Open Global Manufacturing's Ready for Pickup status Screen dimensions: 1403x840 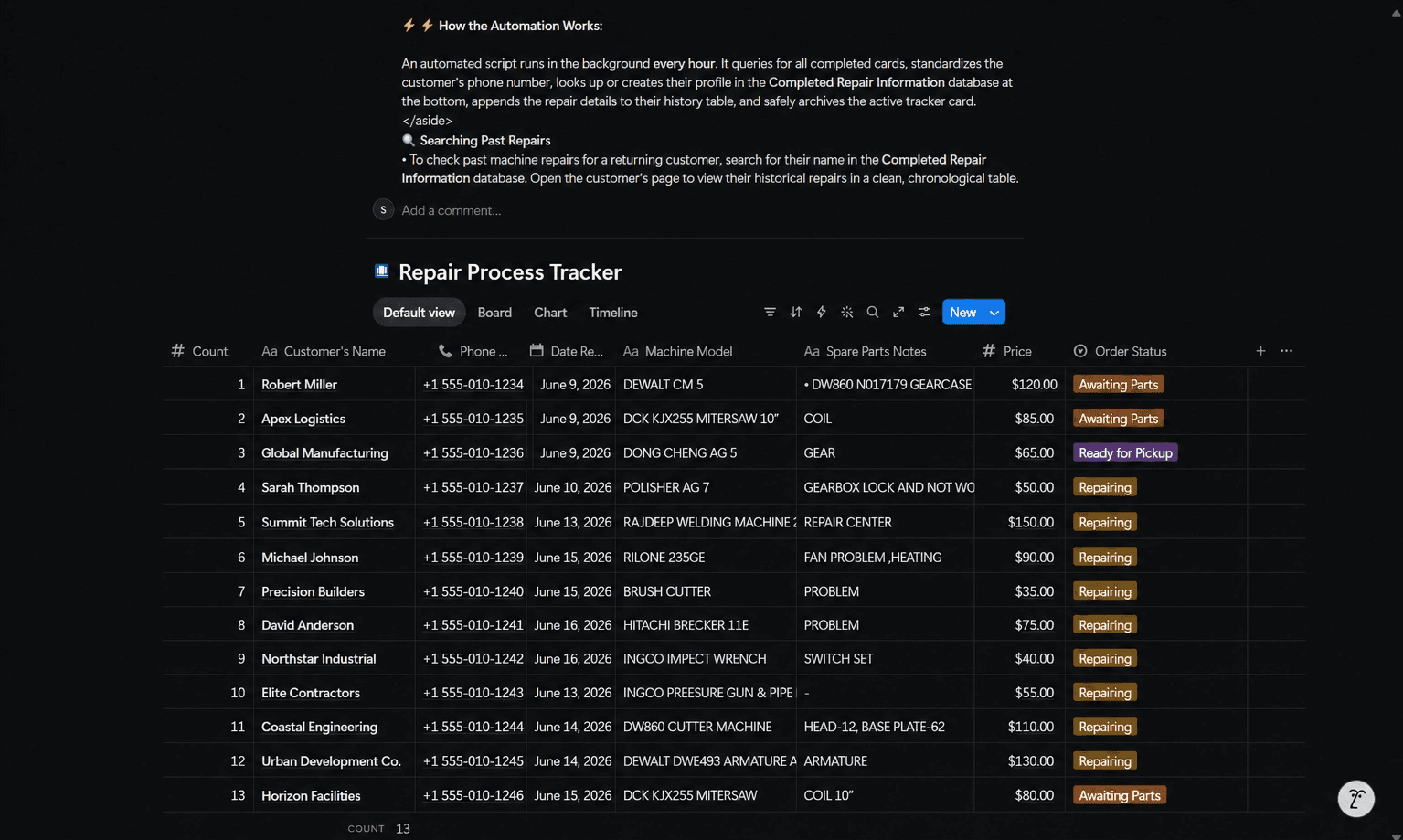[1125, 453]
